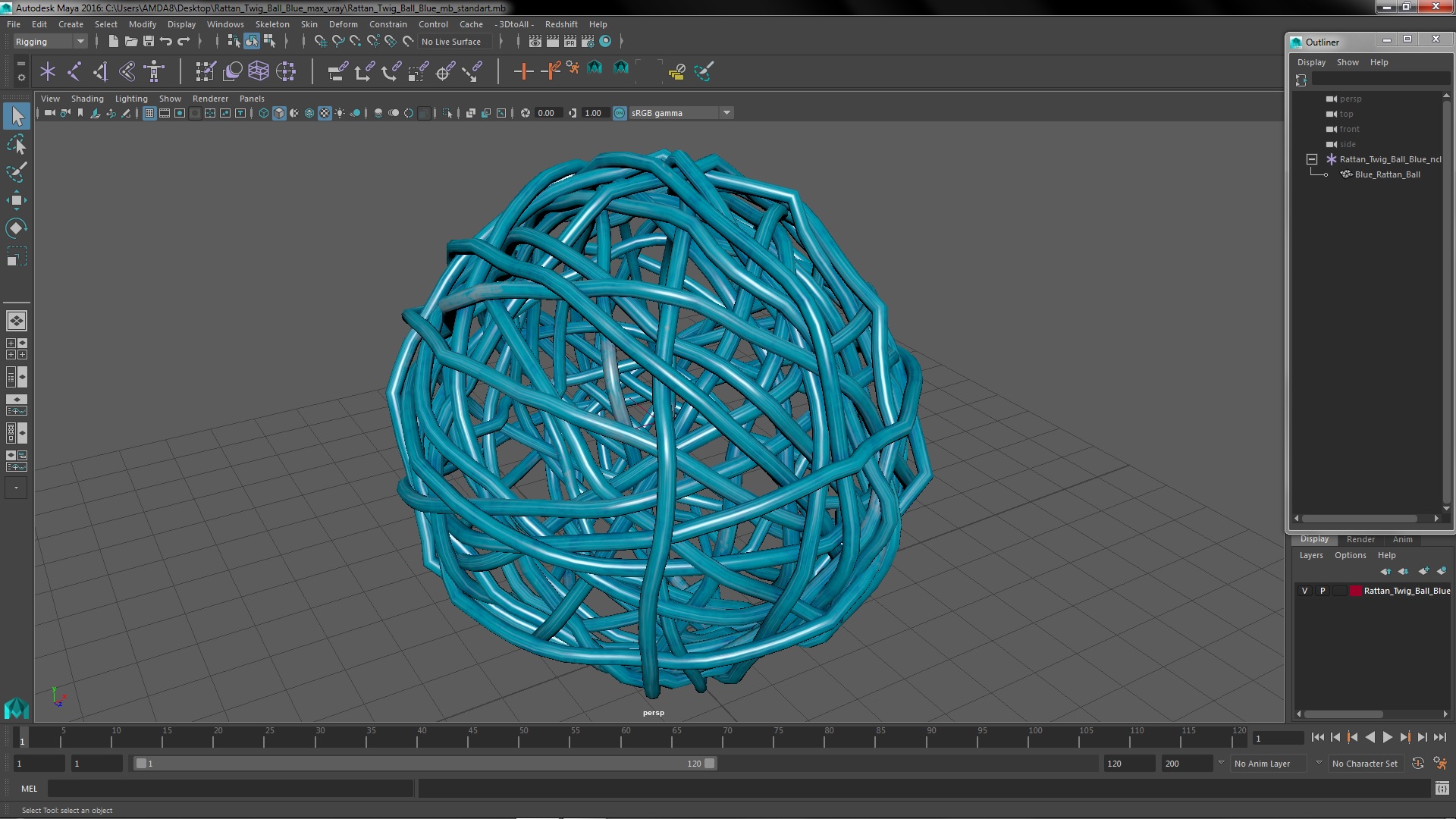Toggle textured display in viewport toolbar
Screen dimensions: 1456x819
(325, 113)
